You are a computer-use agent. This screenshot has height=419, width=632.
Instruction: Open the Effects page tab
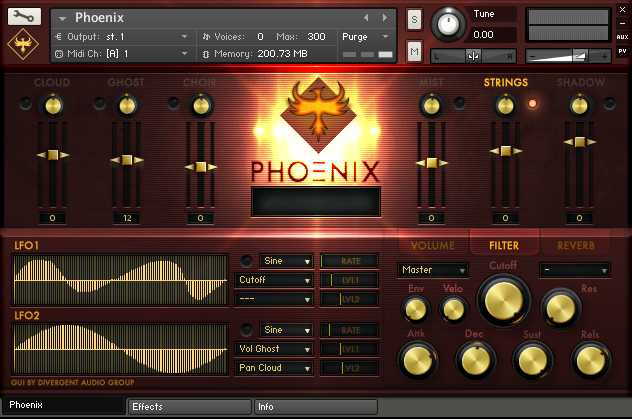tap(189, 407)
